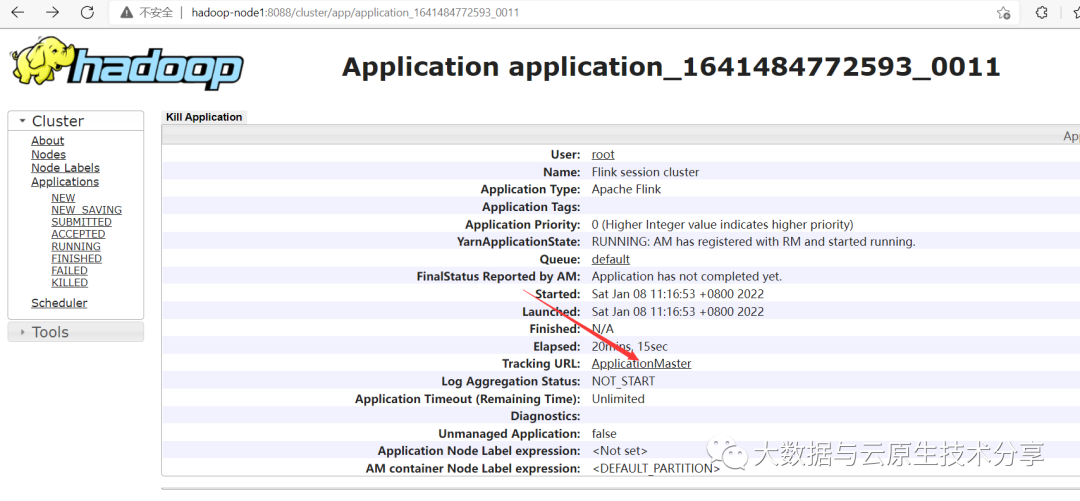Filter applications by SUBMITTED state
Viewport: 1080px width, 501px height.
click(81, 222)
